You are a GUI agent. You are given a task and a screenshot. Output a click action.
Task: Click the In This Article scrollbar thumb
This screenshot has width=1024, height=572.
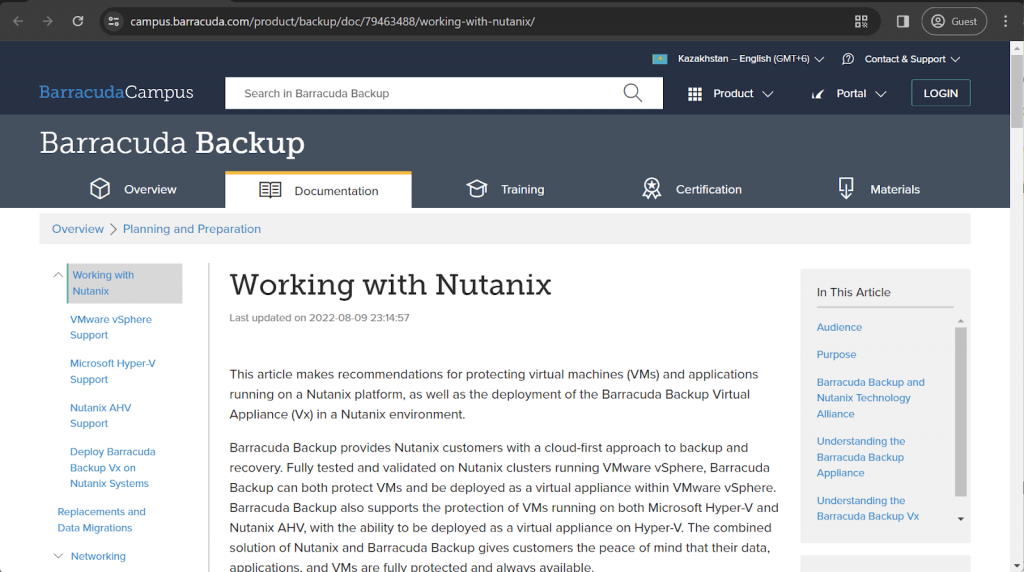[961, 412]
